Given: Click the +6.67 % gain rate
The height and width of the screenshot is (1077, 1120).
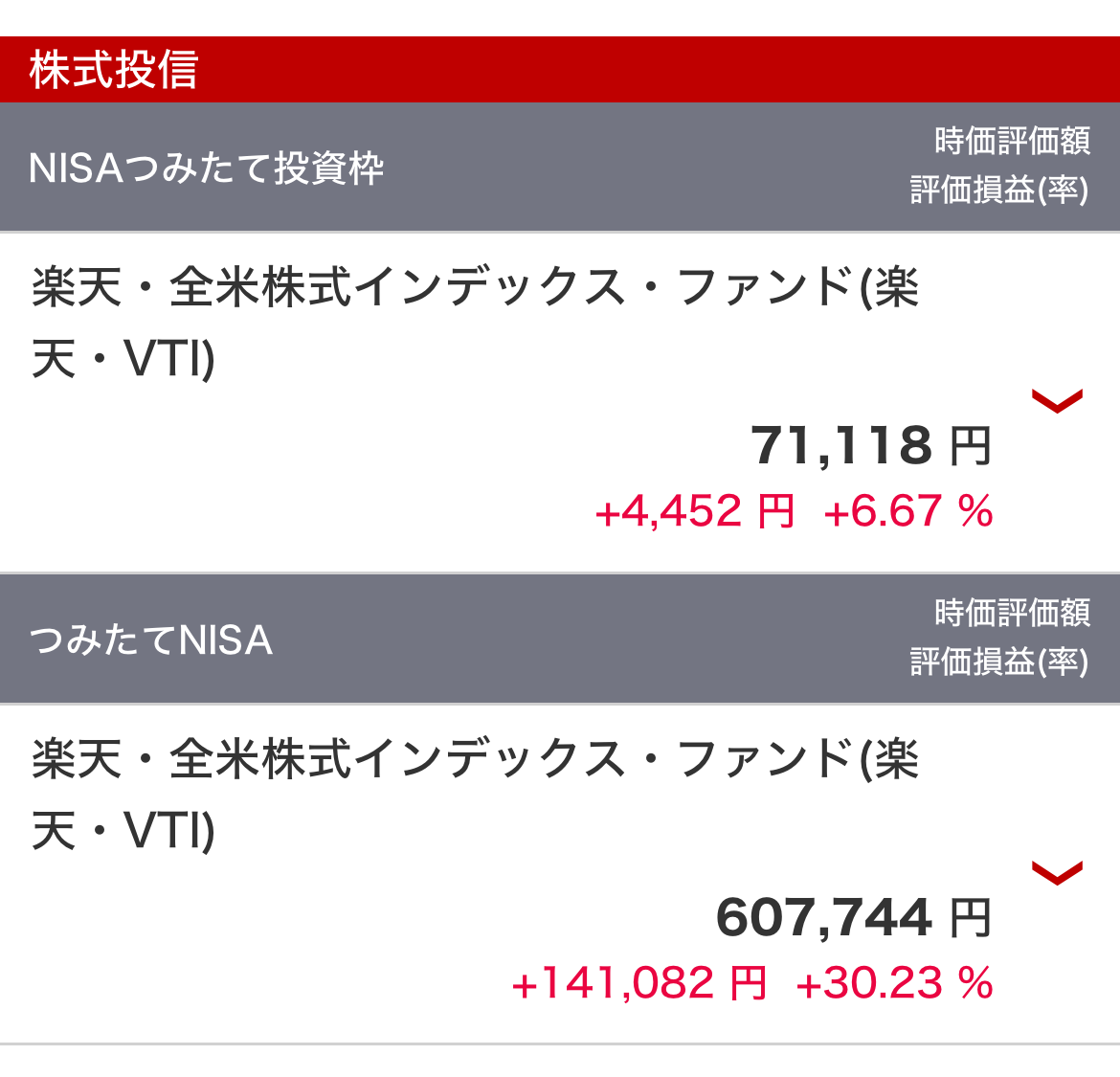Looking at the screenshot, I should click(x=907, y=511).
